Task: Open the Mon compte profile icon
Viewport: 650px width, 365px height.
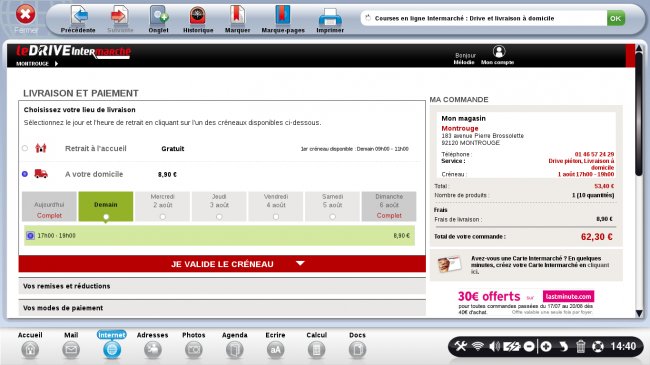Action: (x=499, y=51)
